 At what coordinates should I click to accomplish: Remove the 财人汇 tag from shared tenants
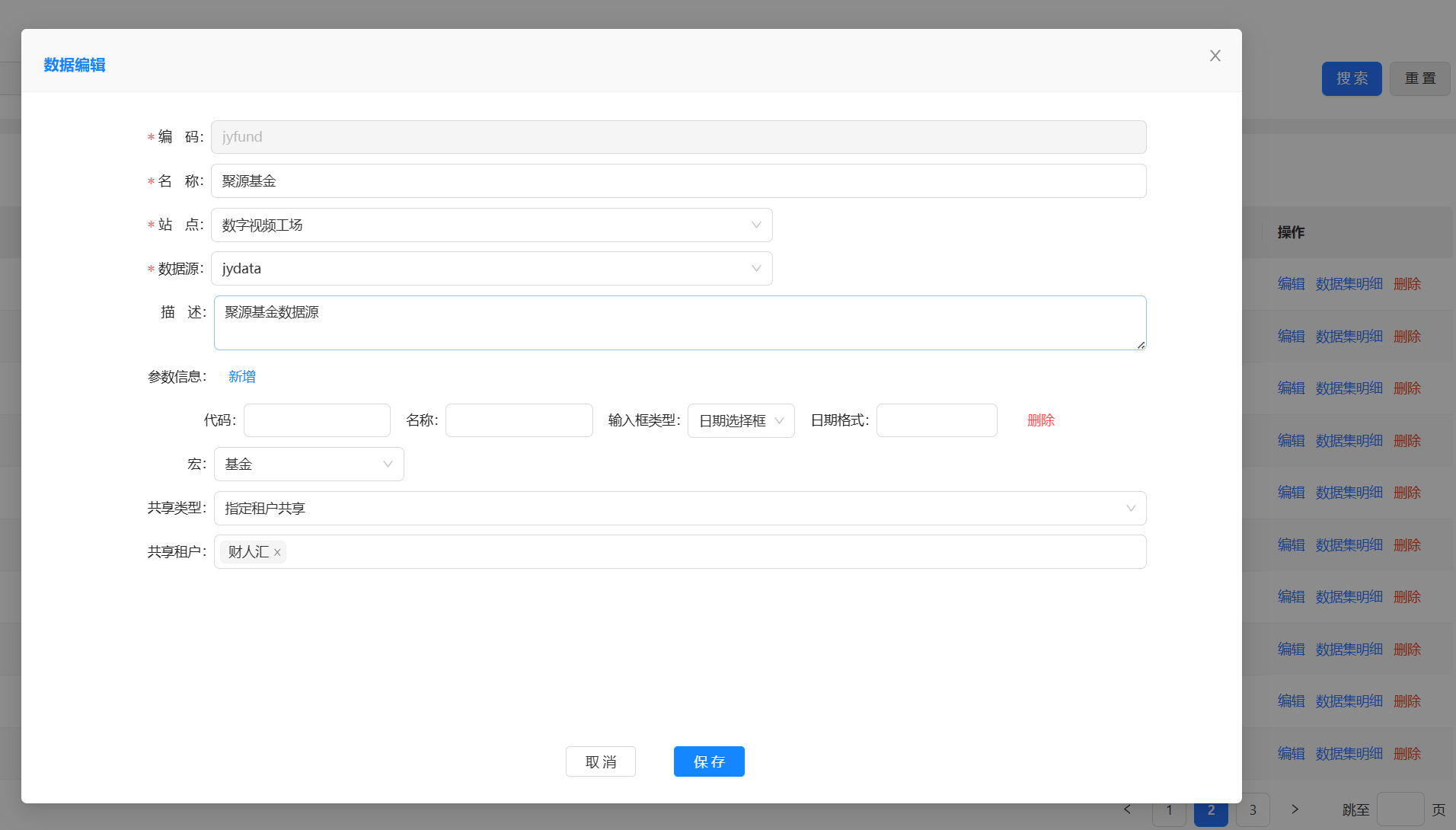[x=277, y=553]
